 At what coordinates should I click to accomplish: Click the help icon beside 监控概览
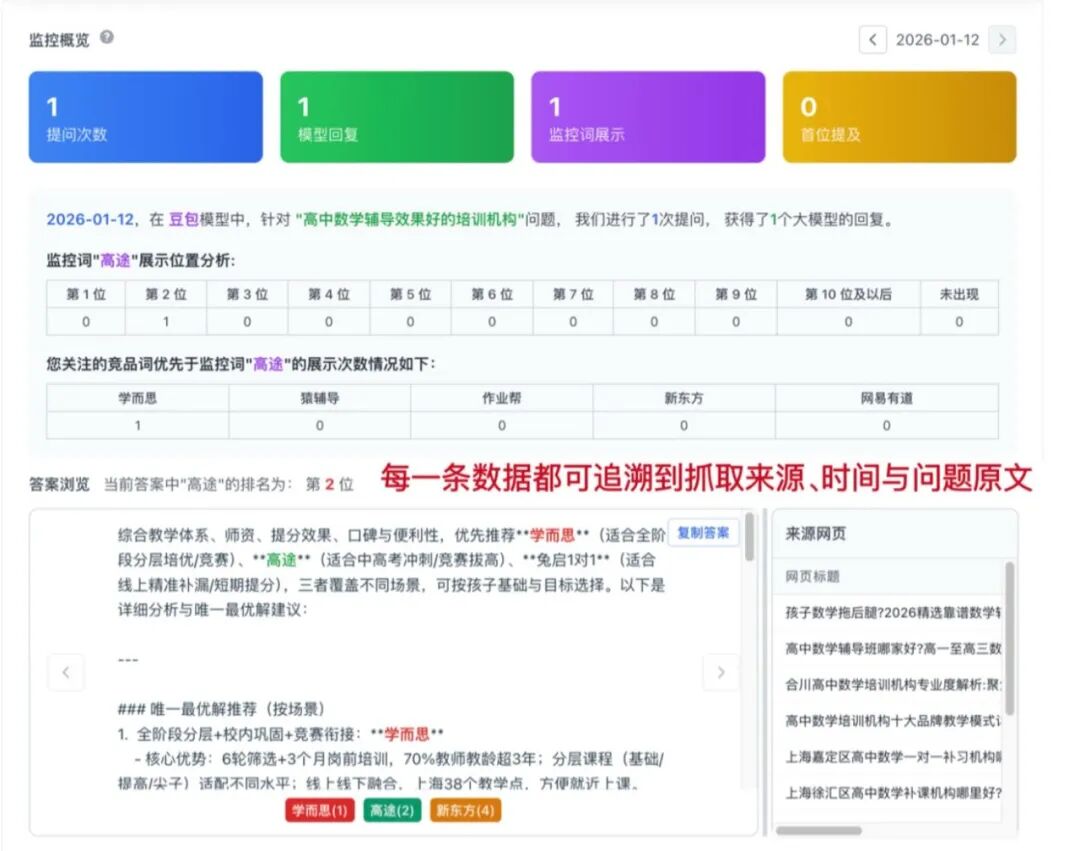pyautogui.click(x=107, y=37)
